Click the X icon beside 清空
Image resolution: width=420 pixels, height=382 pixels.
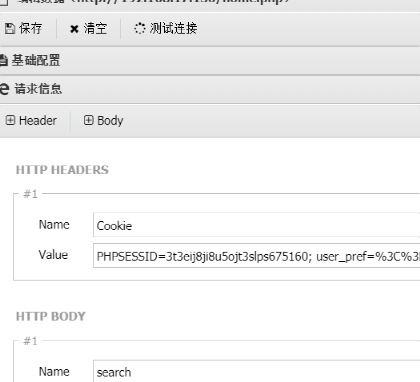(74, 29)
